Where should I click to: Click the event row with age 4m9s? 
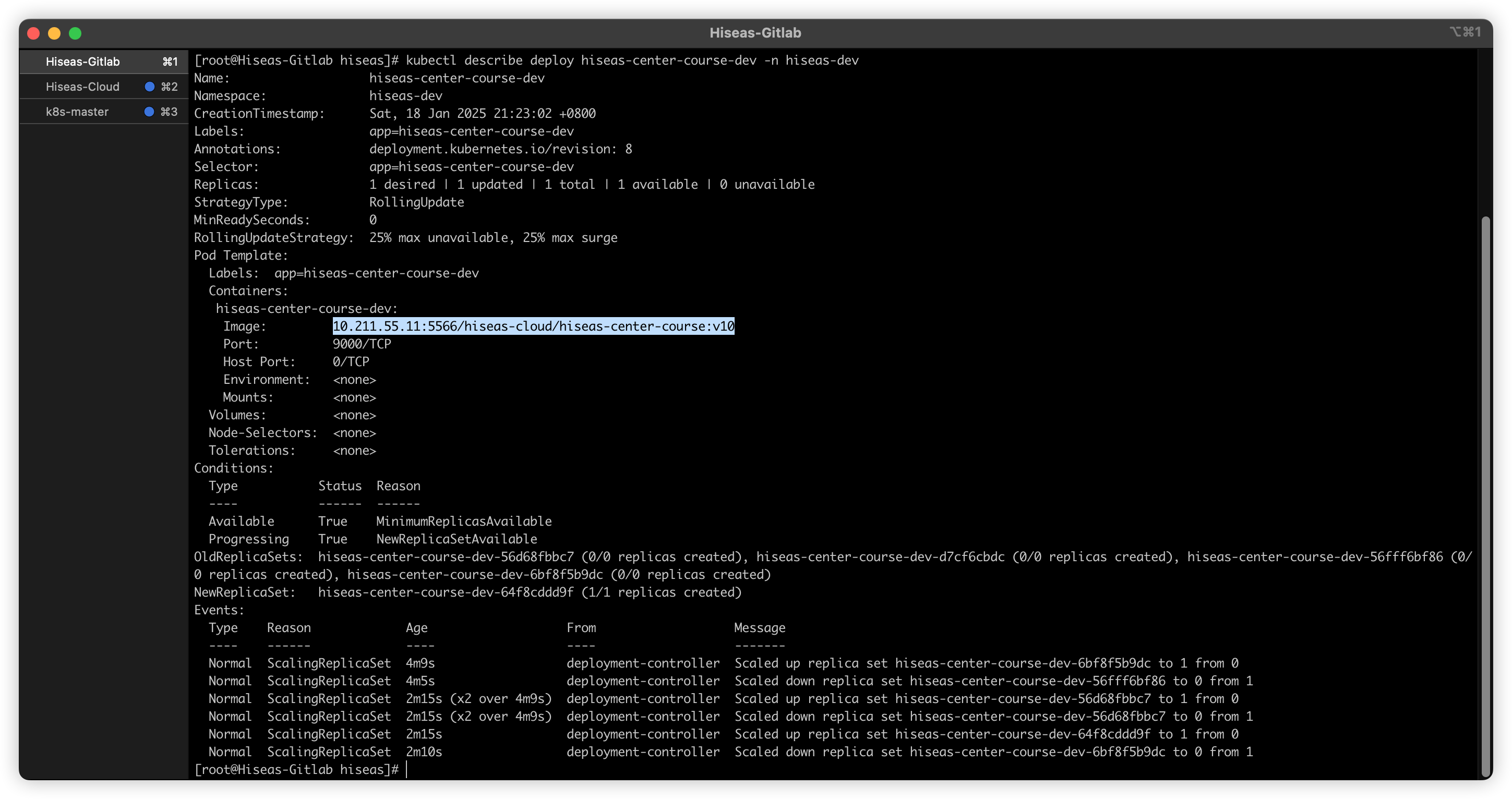pyautogui.click(x=724, y=663)
